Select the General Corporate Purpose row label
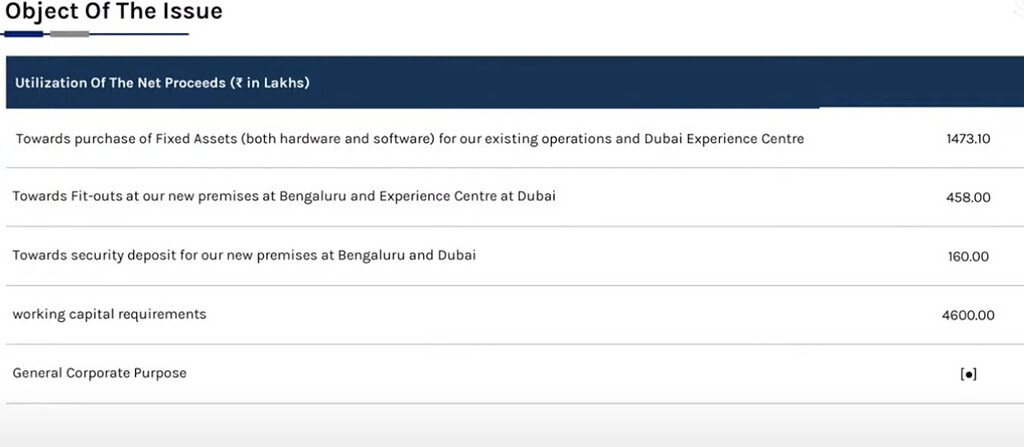Image resolution: width=1024 pixels, height=447 pixels. click(99, 373)
